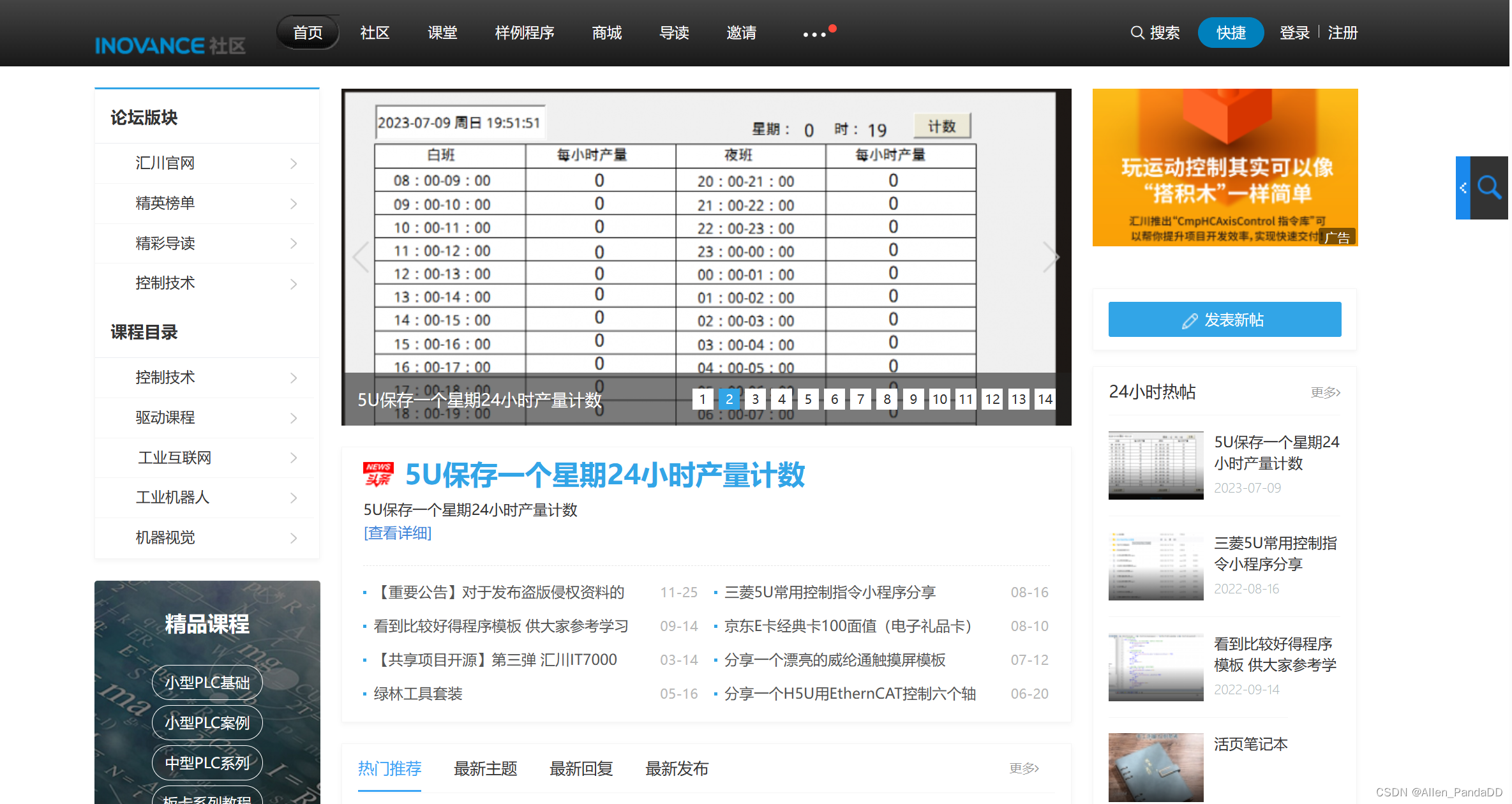The height and width of the screenshot is (804, 1512).
Task: Jump to carousel slide 9
Action: tap(913, 399)
